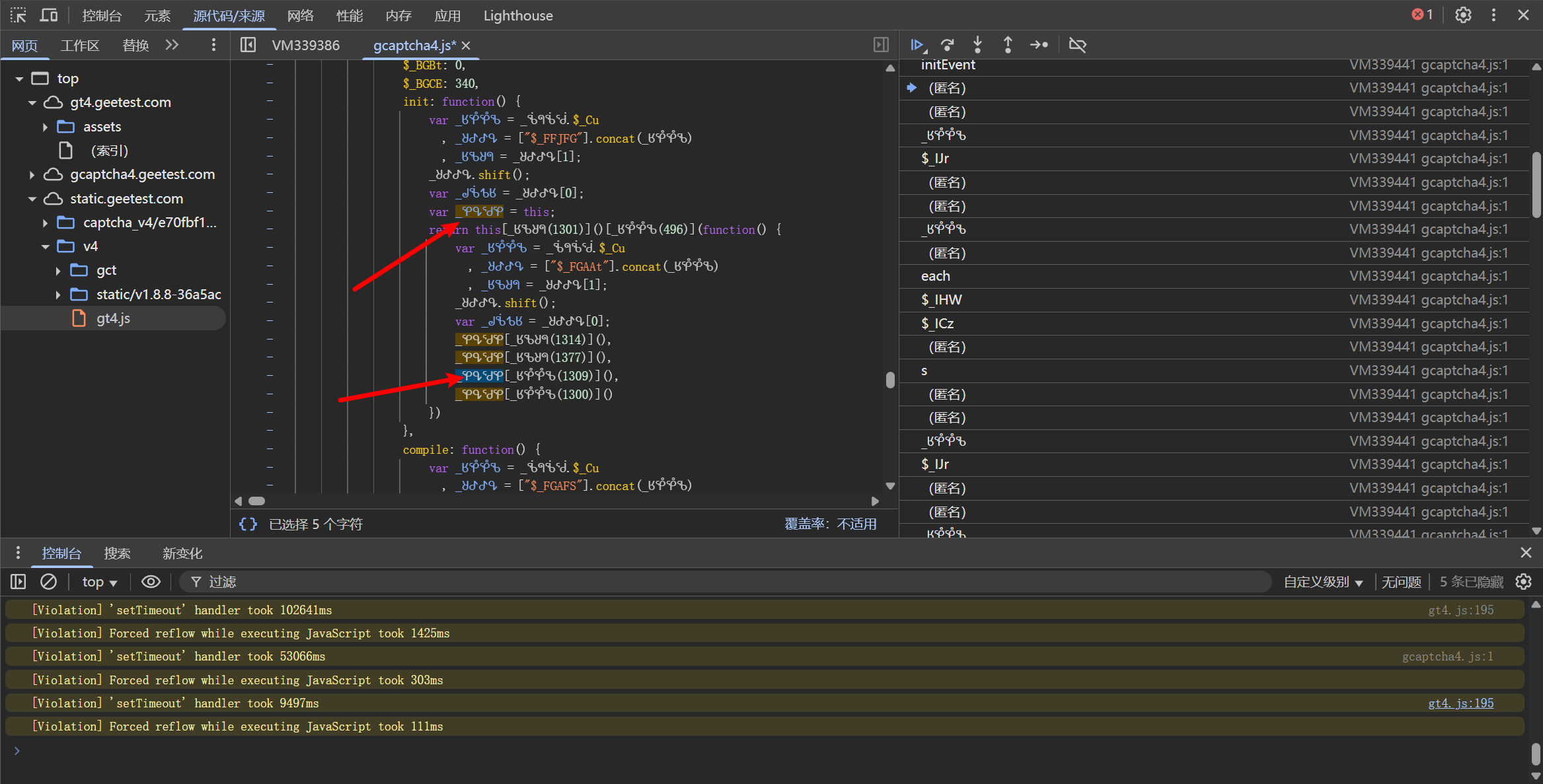
Task: Clear the console
Action: [48, 582]
